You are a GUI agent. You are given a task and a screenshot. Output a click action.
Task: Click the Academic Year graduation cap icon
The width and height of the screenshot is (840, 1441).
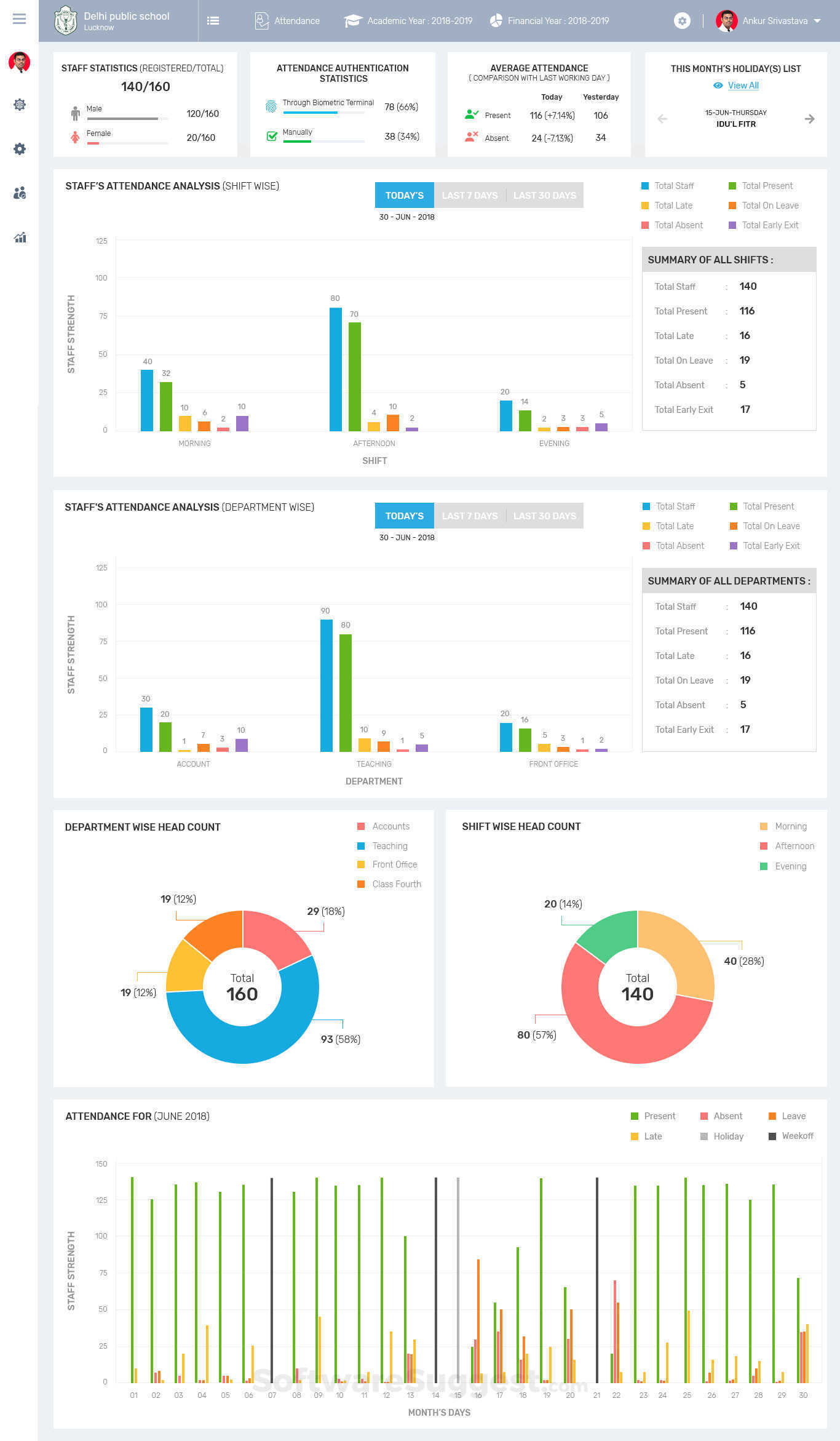[352, 21]
